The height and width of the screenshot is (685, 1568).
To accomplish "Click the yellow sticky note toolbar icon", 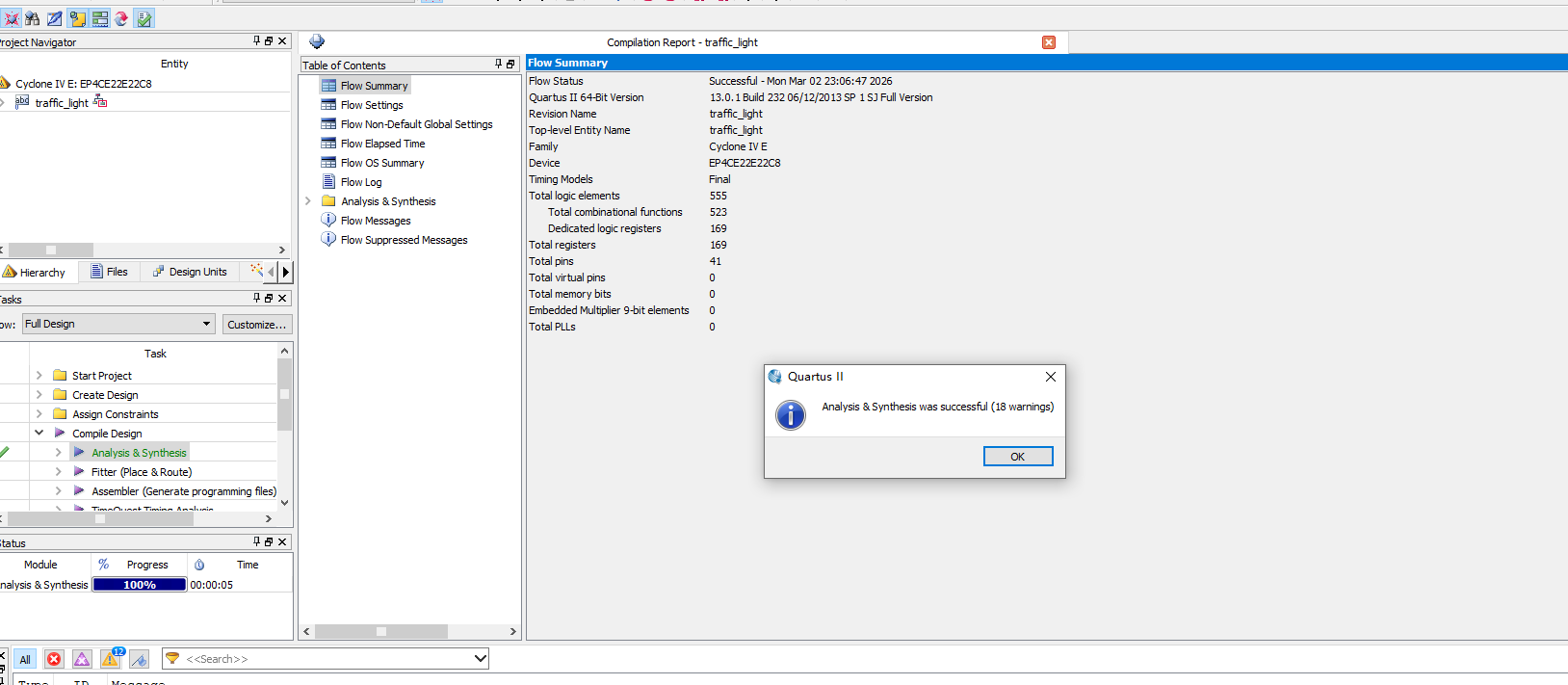I will (x=77, y=18).
